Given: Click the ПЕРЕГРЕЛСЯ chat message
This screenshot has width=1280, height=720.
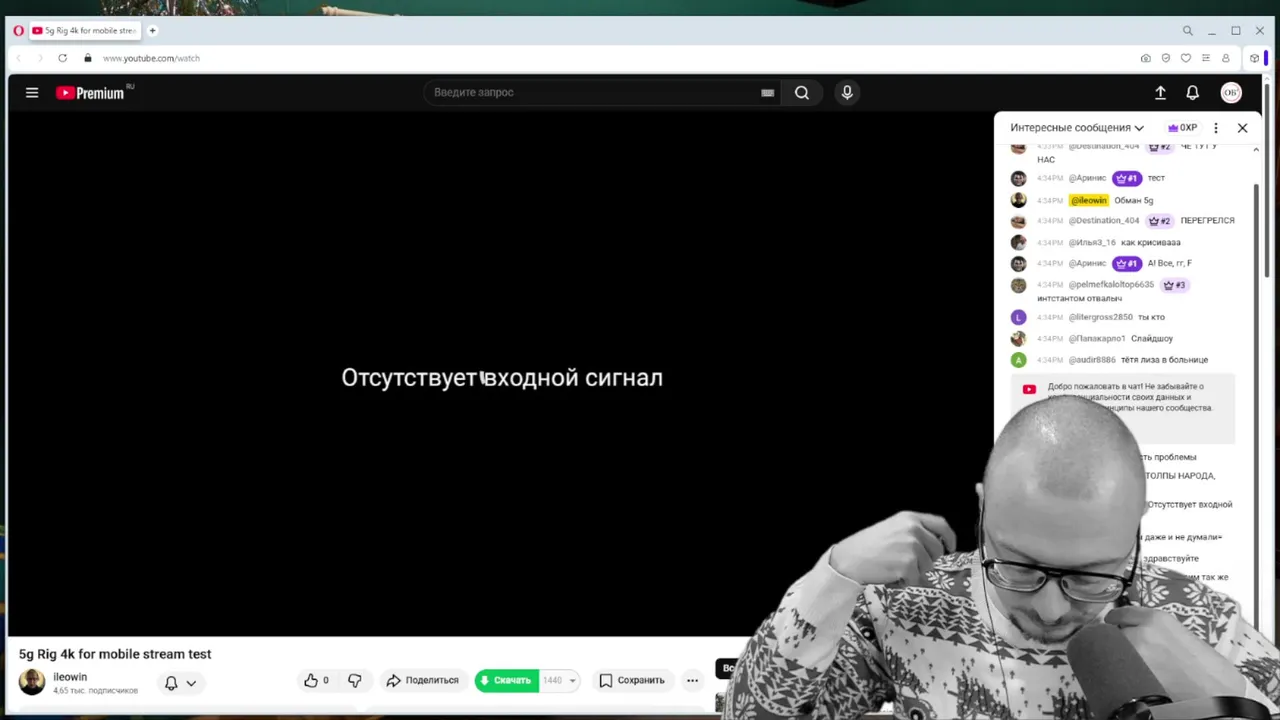Looking at the screenshot, I should coord(1207,220).
